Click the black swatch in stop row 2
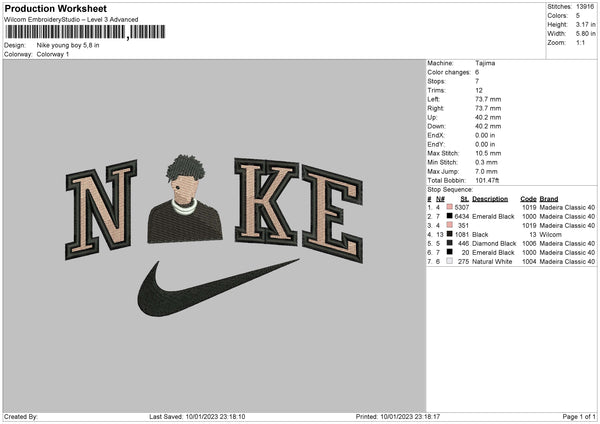Viewport: 600px width, 424px height. 450,216
